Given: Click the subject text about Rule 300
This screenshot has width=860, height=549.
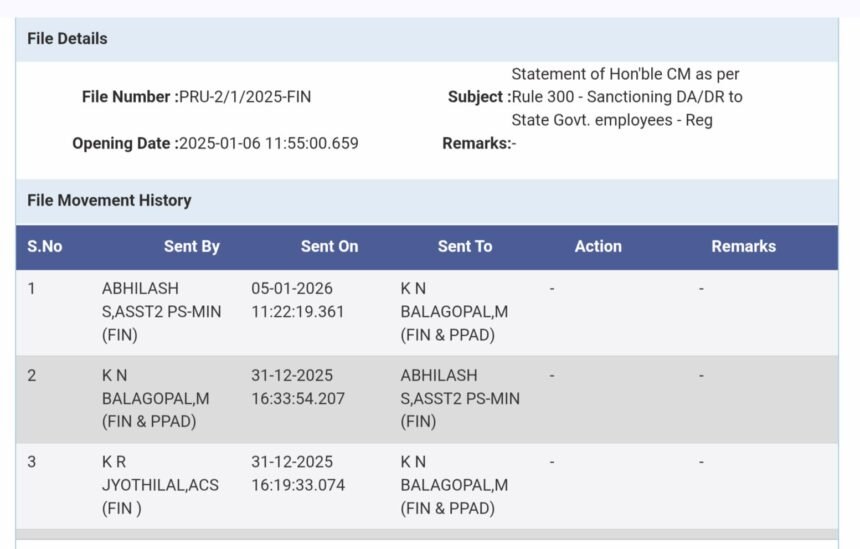Looking at the screenshot, I should coord(626,97).
